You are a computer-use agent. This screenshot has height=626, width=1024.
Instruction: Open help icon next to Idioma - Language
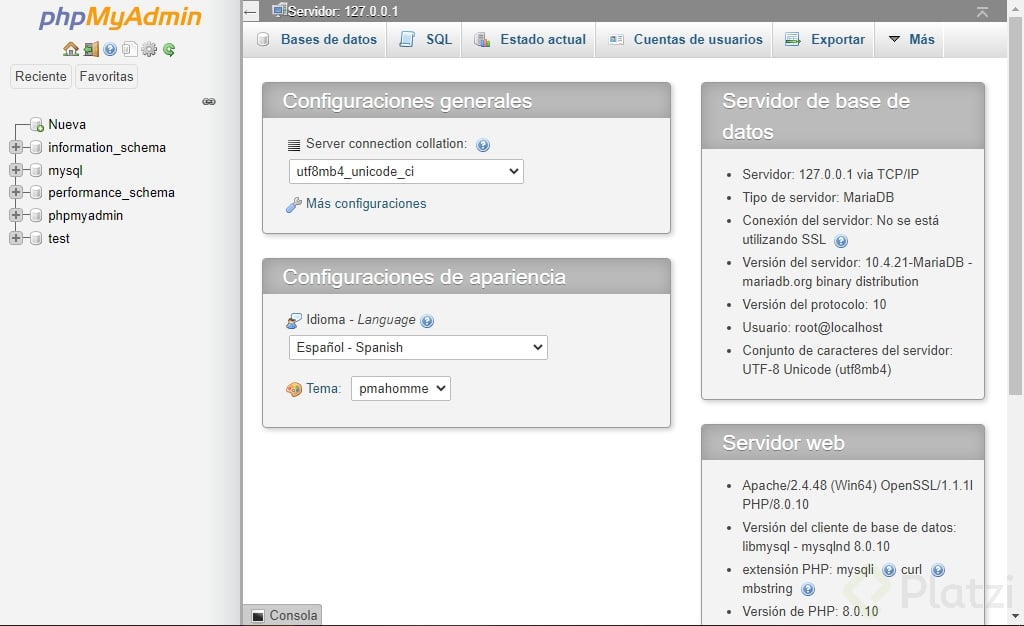[x=427, y=321]
